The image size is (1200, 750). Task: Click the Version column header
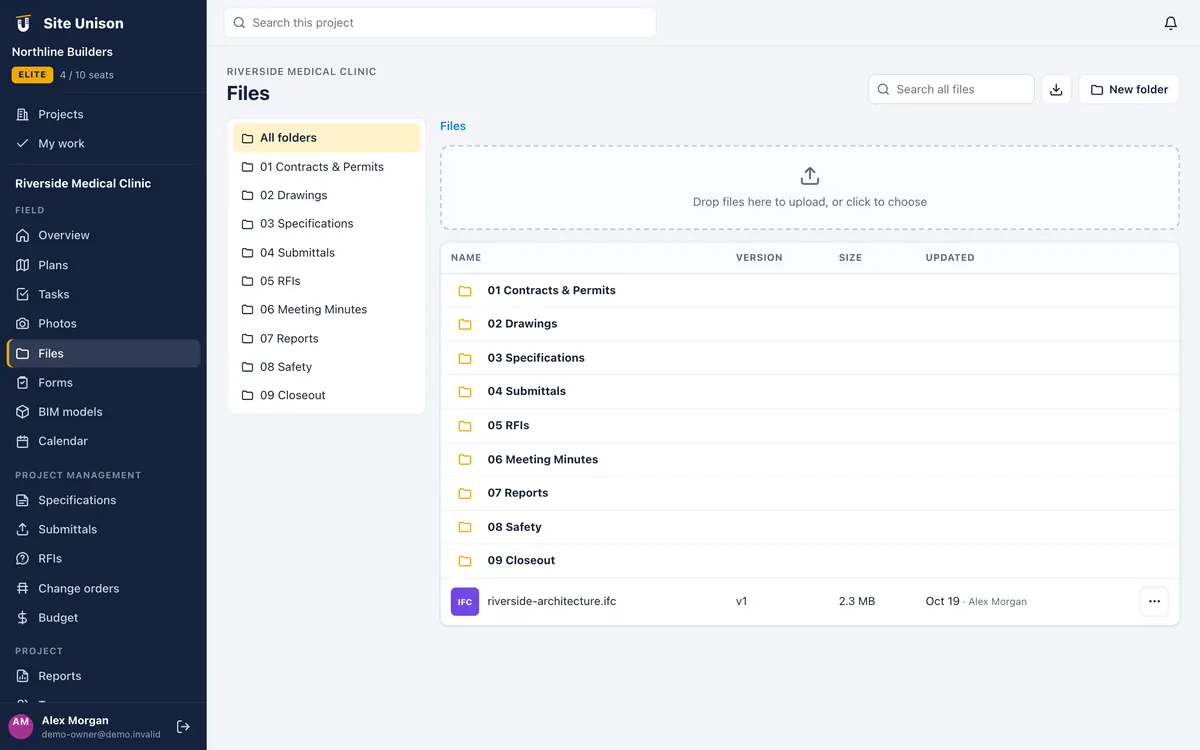tap(759, 257)
